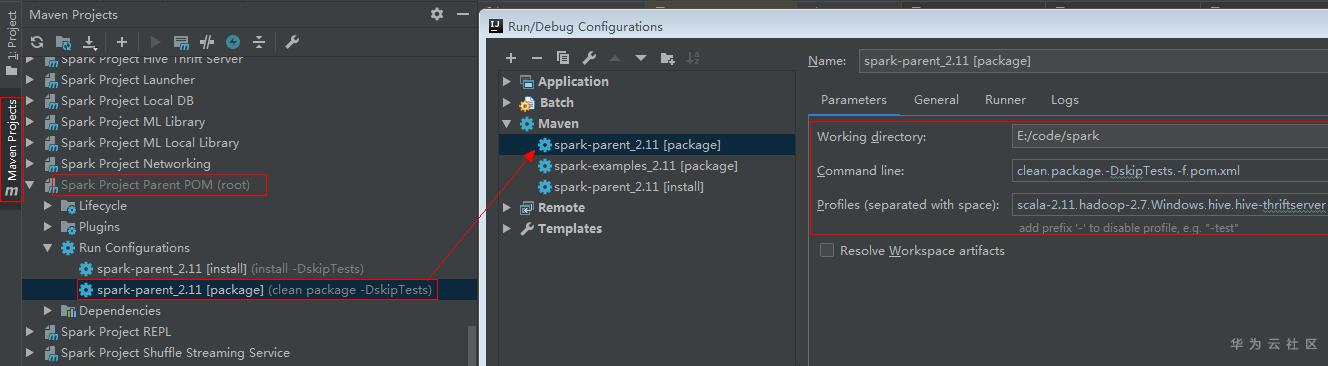Expand Batch configurations group
This screenshot has width=1328, height=366.
tap(508, 103)
